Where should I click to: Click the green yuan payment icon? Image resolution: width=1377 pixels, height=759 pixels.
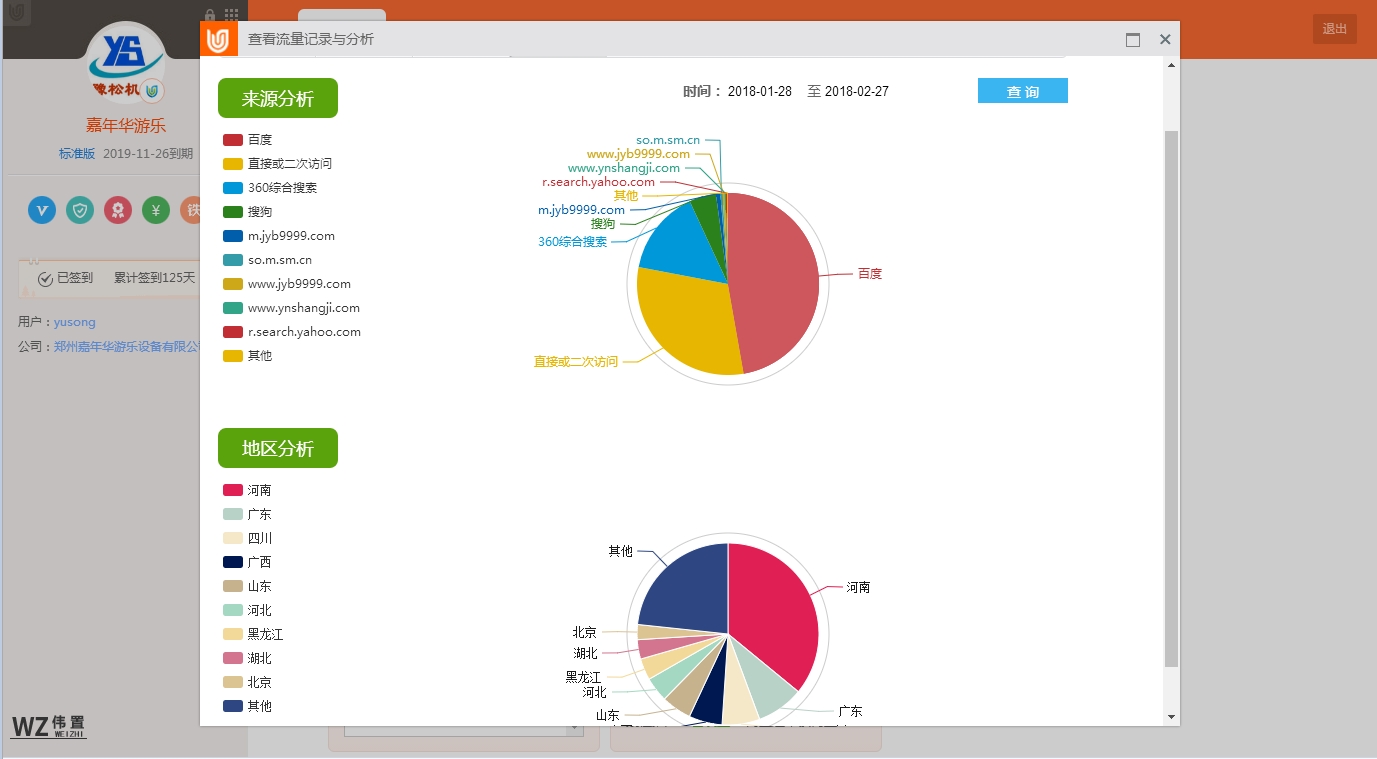(x=155, y=210)
